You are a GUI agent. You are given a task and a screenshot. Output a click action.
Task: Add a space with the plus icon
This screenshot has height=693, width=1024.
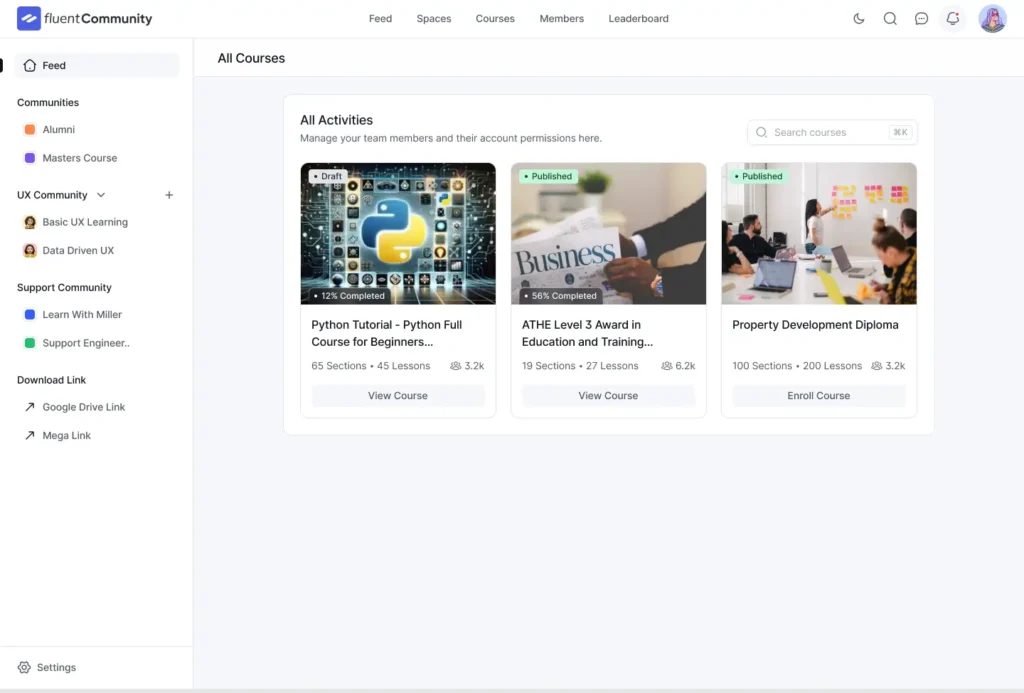[x=169, y=195]
